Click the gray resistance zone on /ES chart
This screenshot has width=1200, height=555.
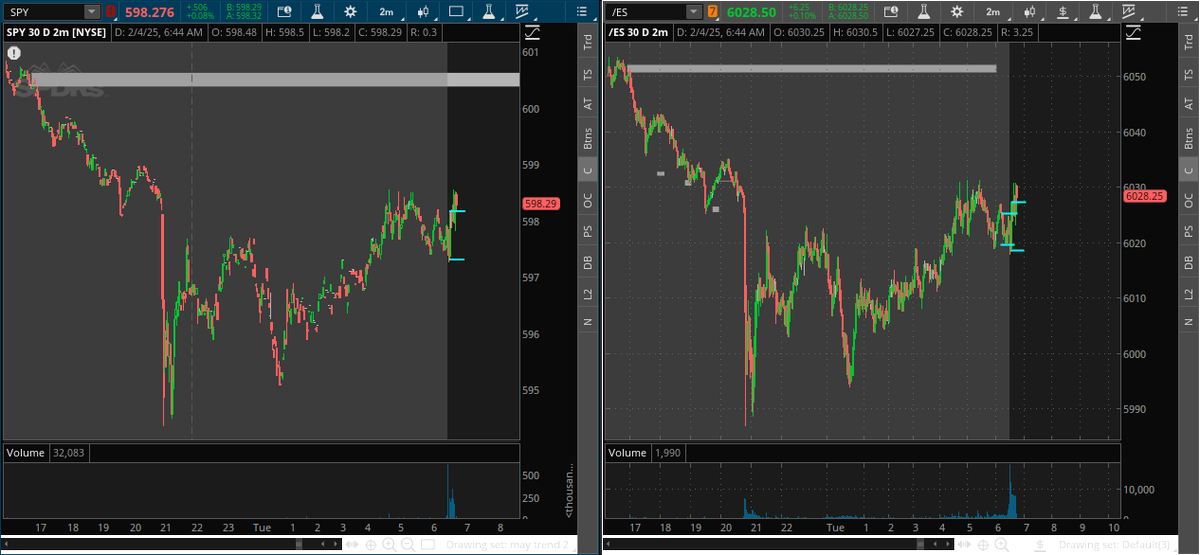click(x=812, y=68)
